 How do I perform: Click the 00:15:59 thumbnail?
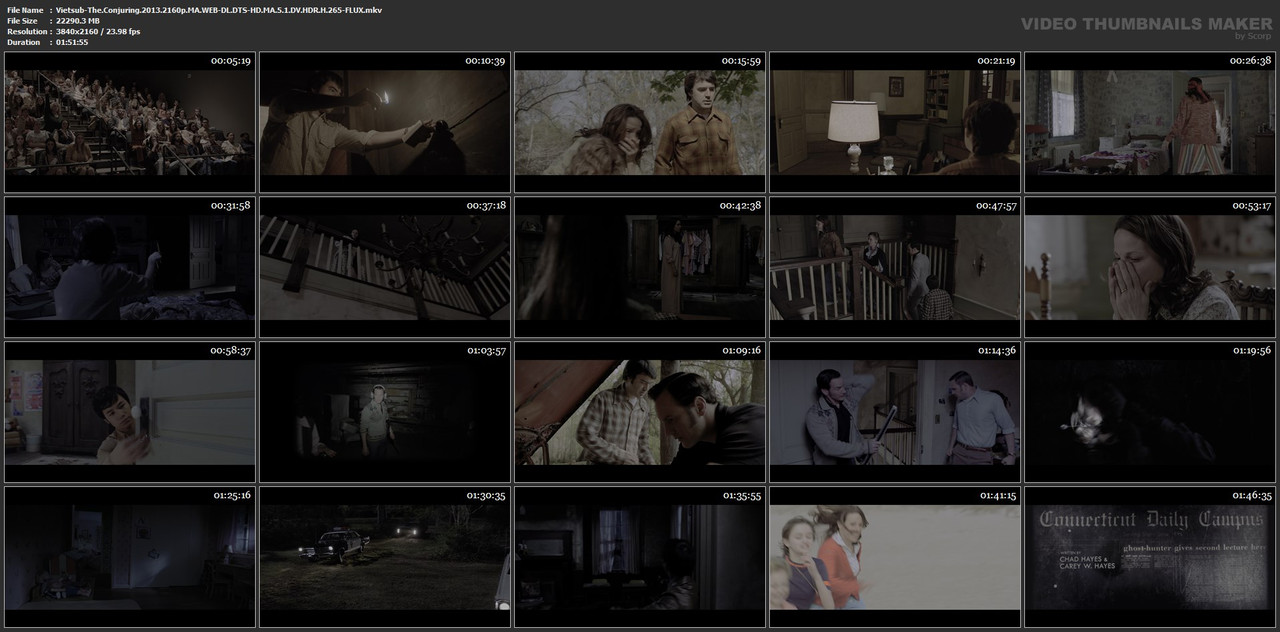(640, 122)
